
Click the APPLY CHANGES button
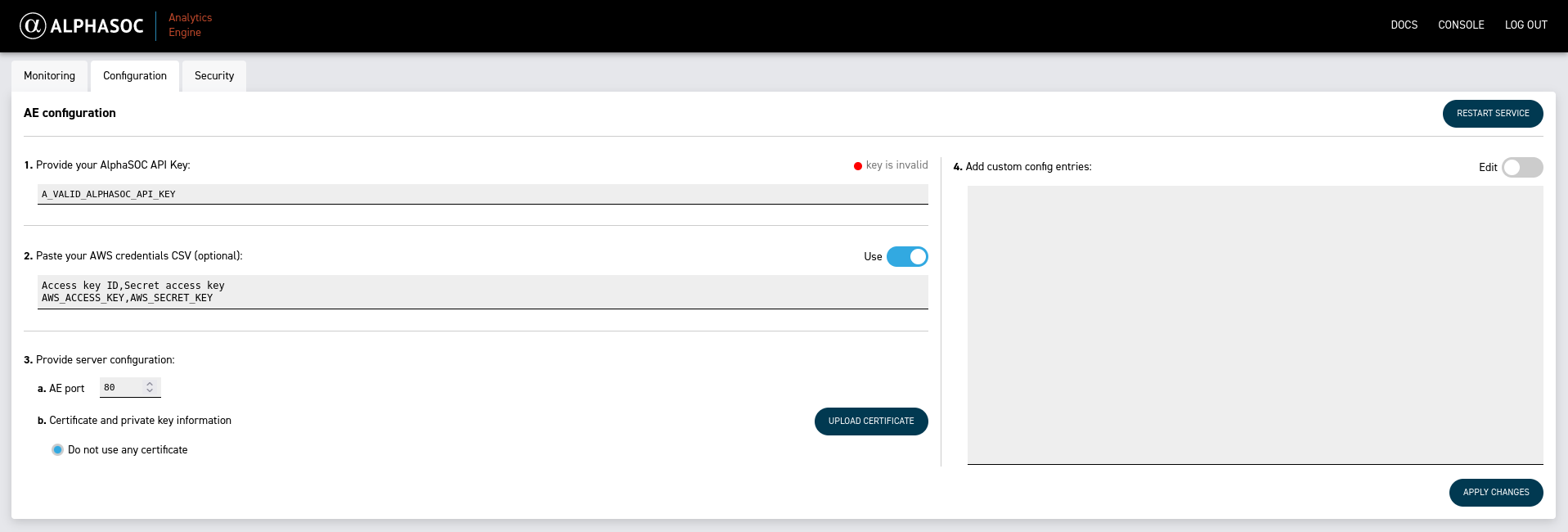pos(1496,493)
